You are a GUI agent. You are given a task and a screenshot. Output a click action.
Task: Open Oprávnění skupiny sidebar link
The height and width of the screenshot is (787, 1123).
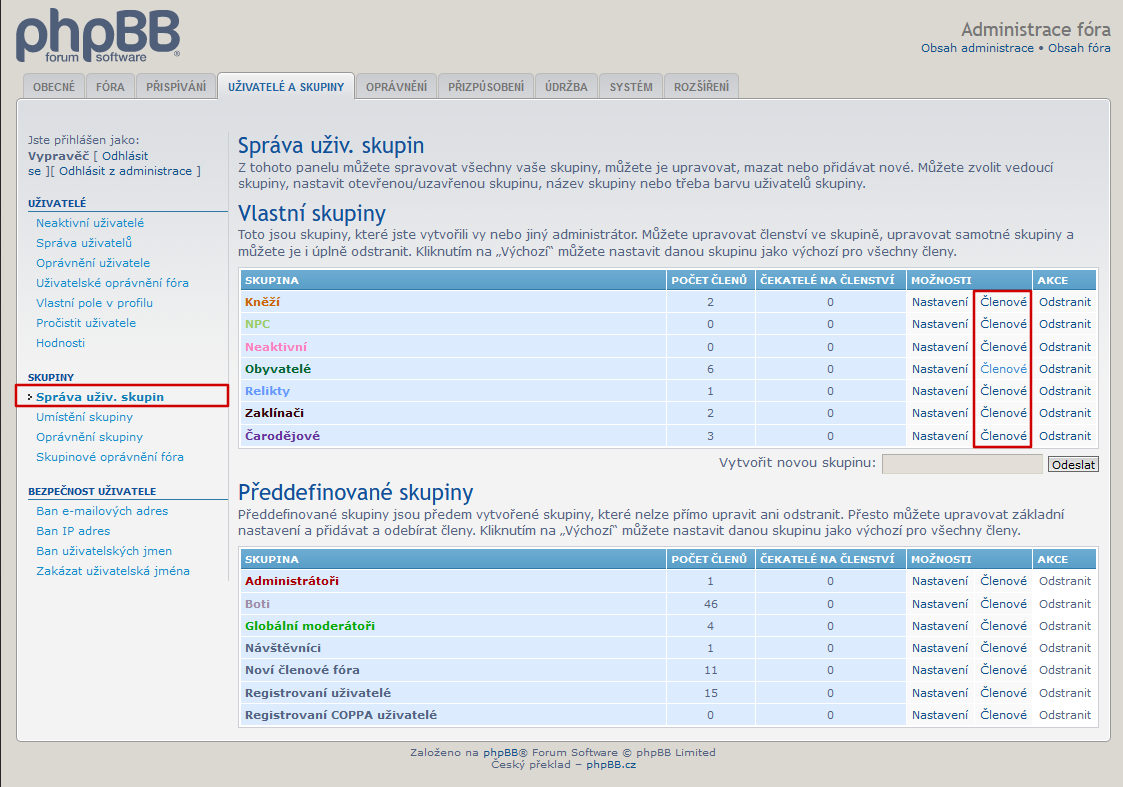point(90,437)
